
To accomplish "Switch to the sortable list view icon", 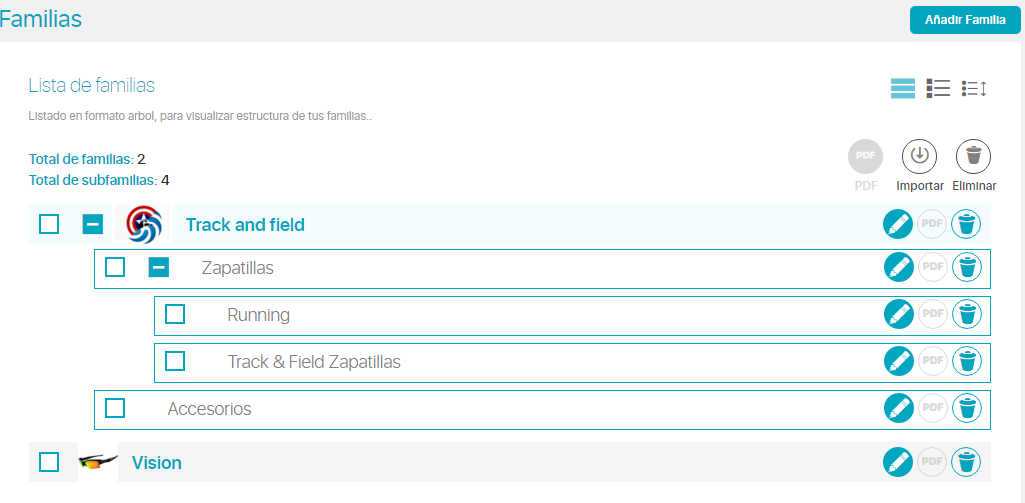I will tap(973, 88).
